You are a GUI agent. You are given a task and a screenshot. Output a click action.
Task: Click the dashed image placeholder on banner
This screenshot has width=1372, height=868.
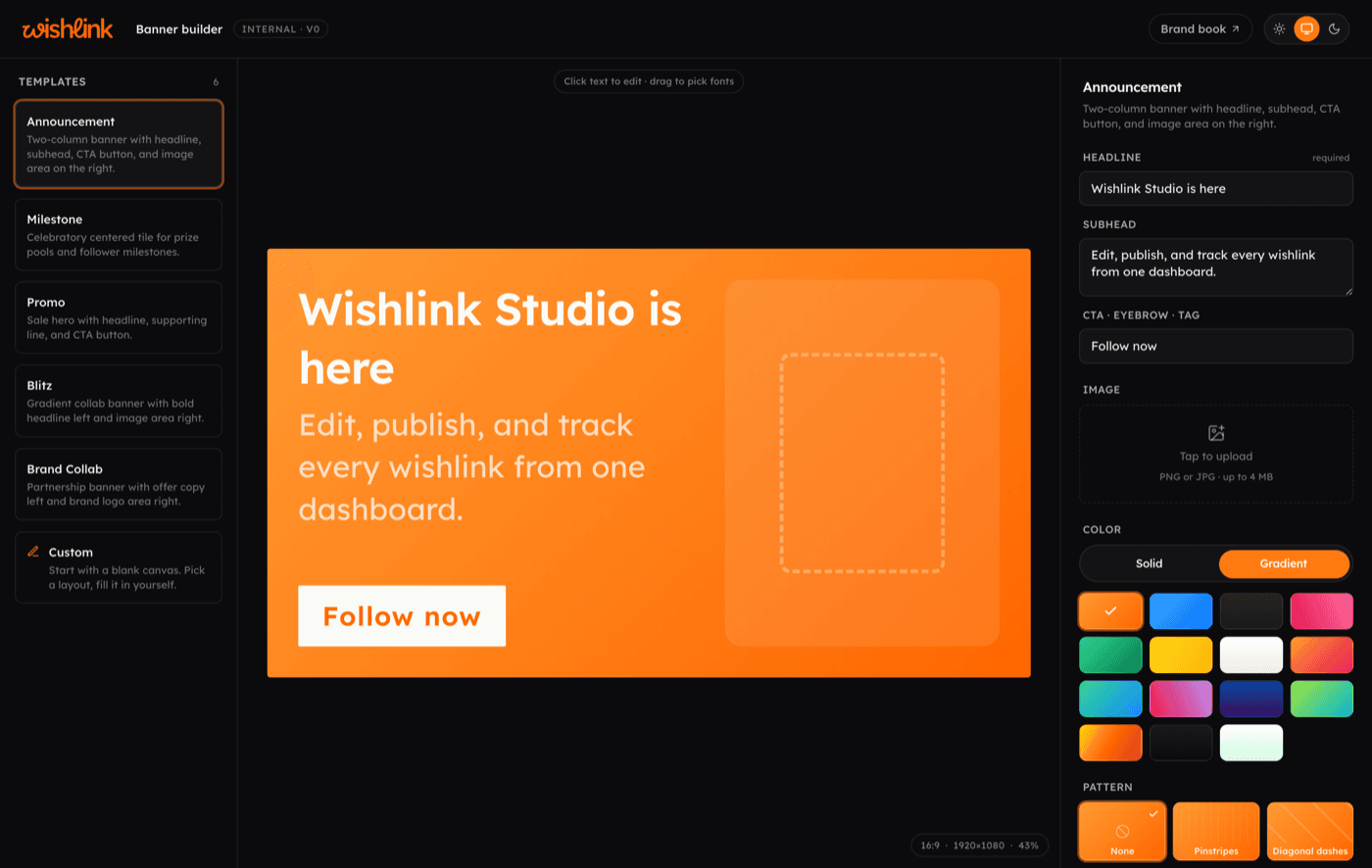861,462
